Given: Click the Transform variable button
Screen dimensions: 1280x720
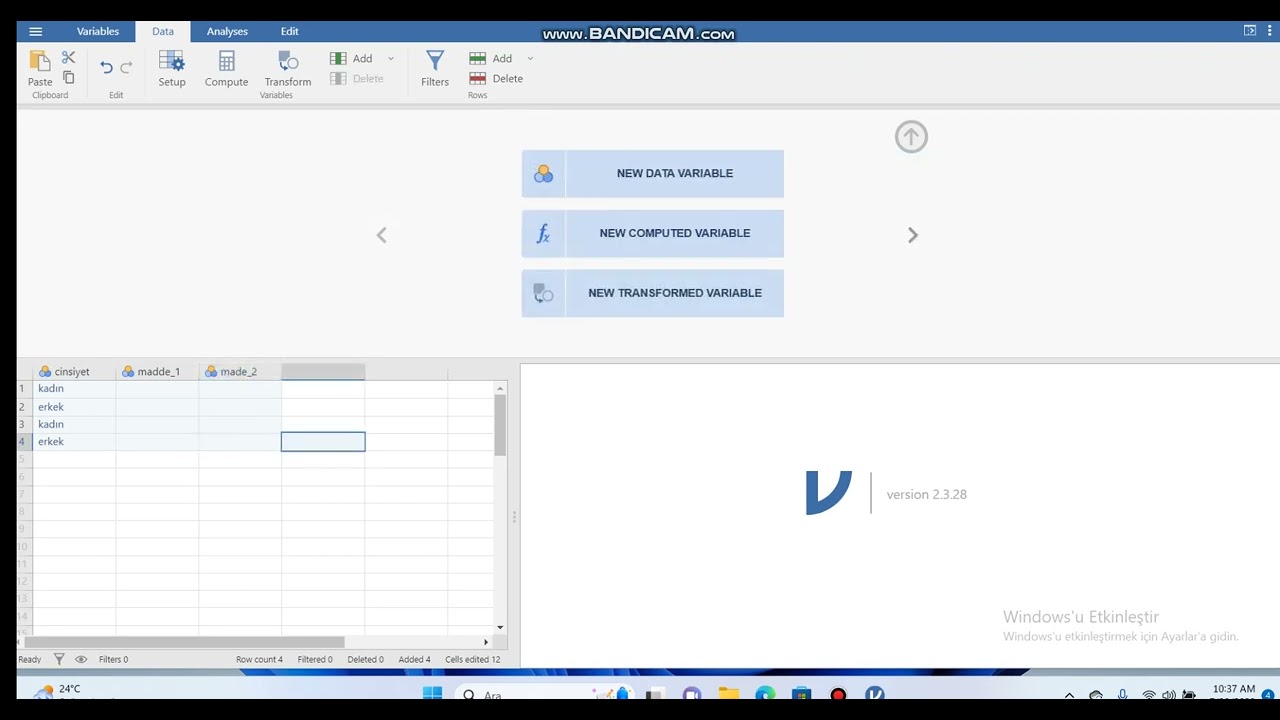Looking at the screenshot, I should point(288,69).
